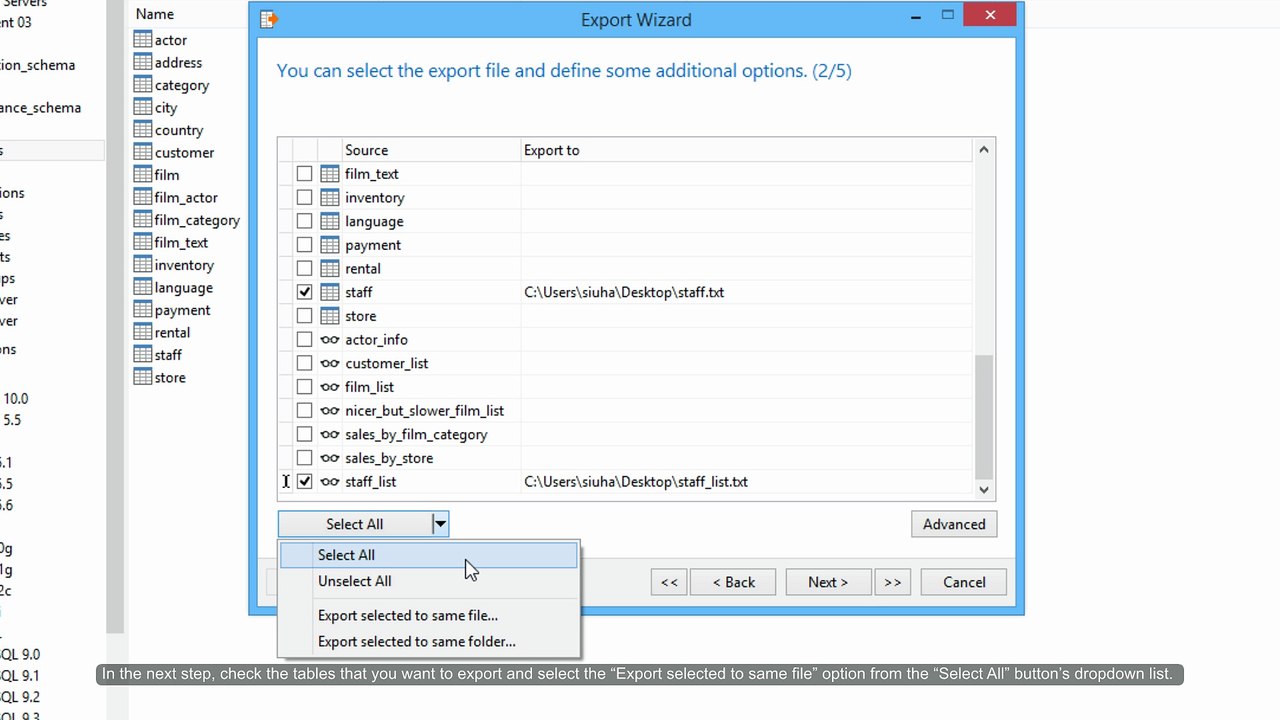Click scrollbar down arrow in export list
This screenshot has height=720, width=1280.
984,489
